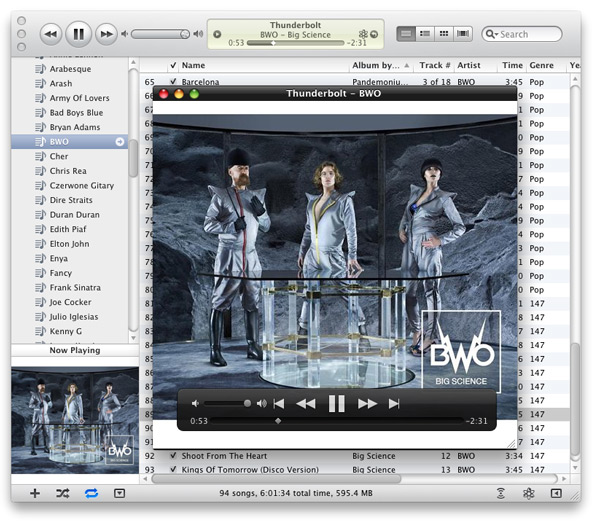Select the Elton John playlist
Image resolution: width=600 pixels, height=524 pixels.
click(x=69, y=244)
